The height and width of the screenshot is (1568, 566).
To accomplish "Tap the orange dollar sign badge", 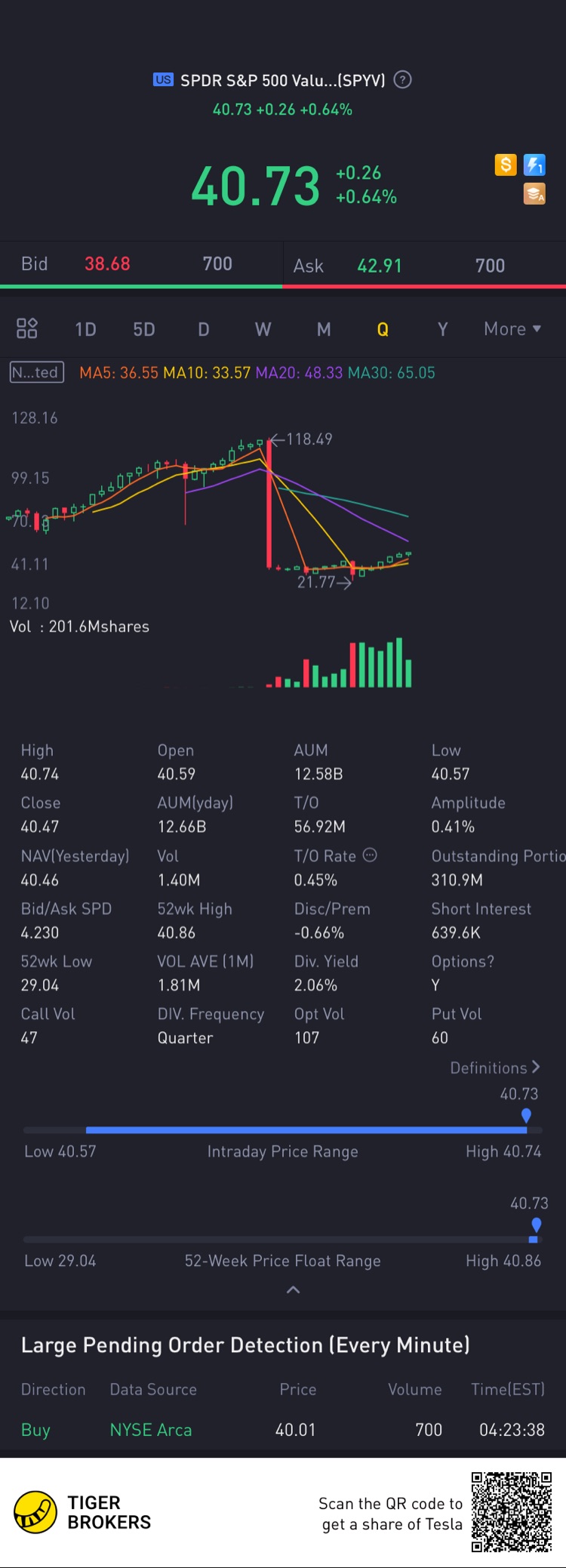I will tap(506, 165).
